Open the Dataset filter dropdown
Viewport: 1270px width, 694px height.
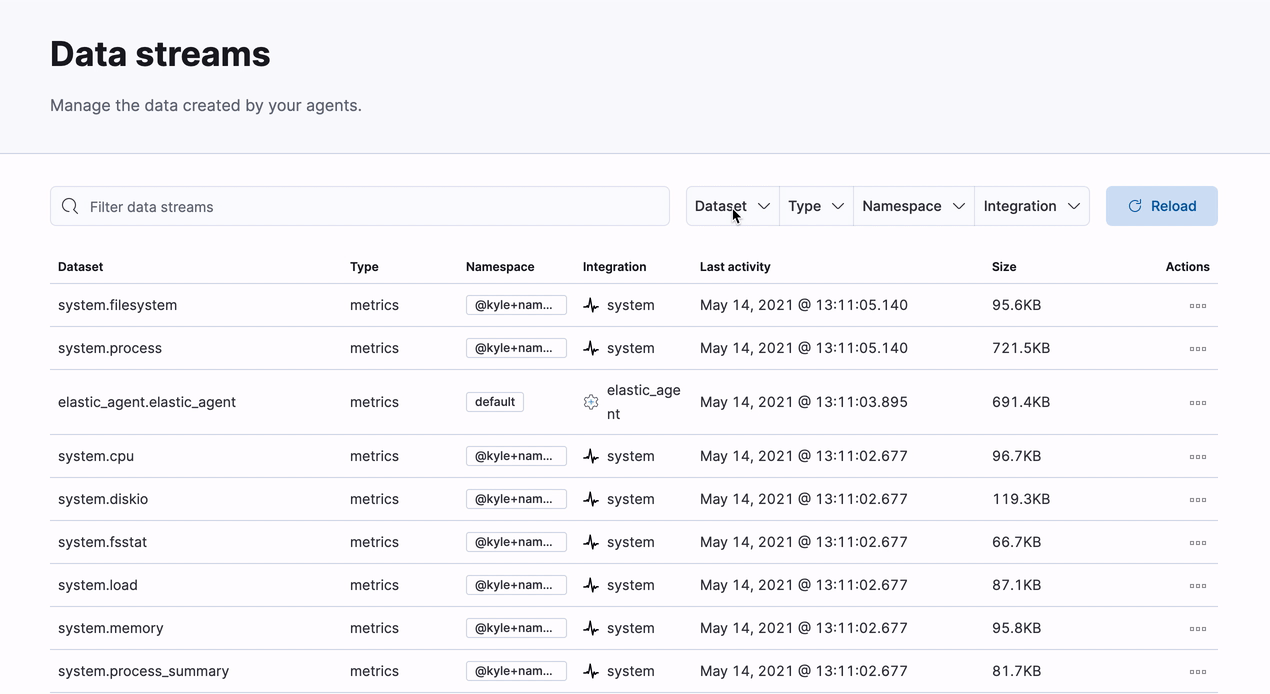pos(731,206)
